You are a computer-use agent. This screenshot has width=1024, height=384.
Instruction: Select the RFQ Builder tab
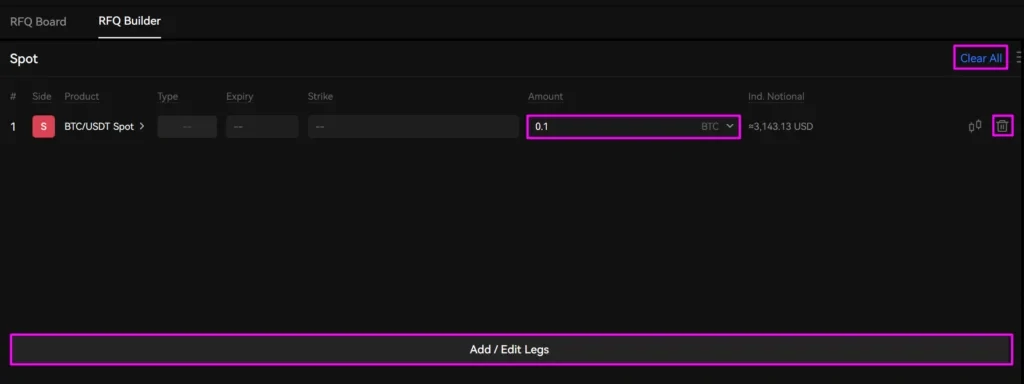click(x=129, y=21)
